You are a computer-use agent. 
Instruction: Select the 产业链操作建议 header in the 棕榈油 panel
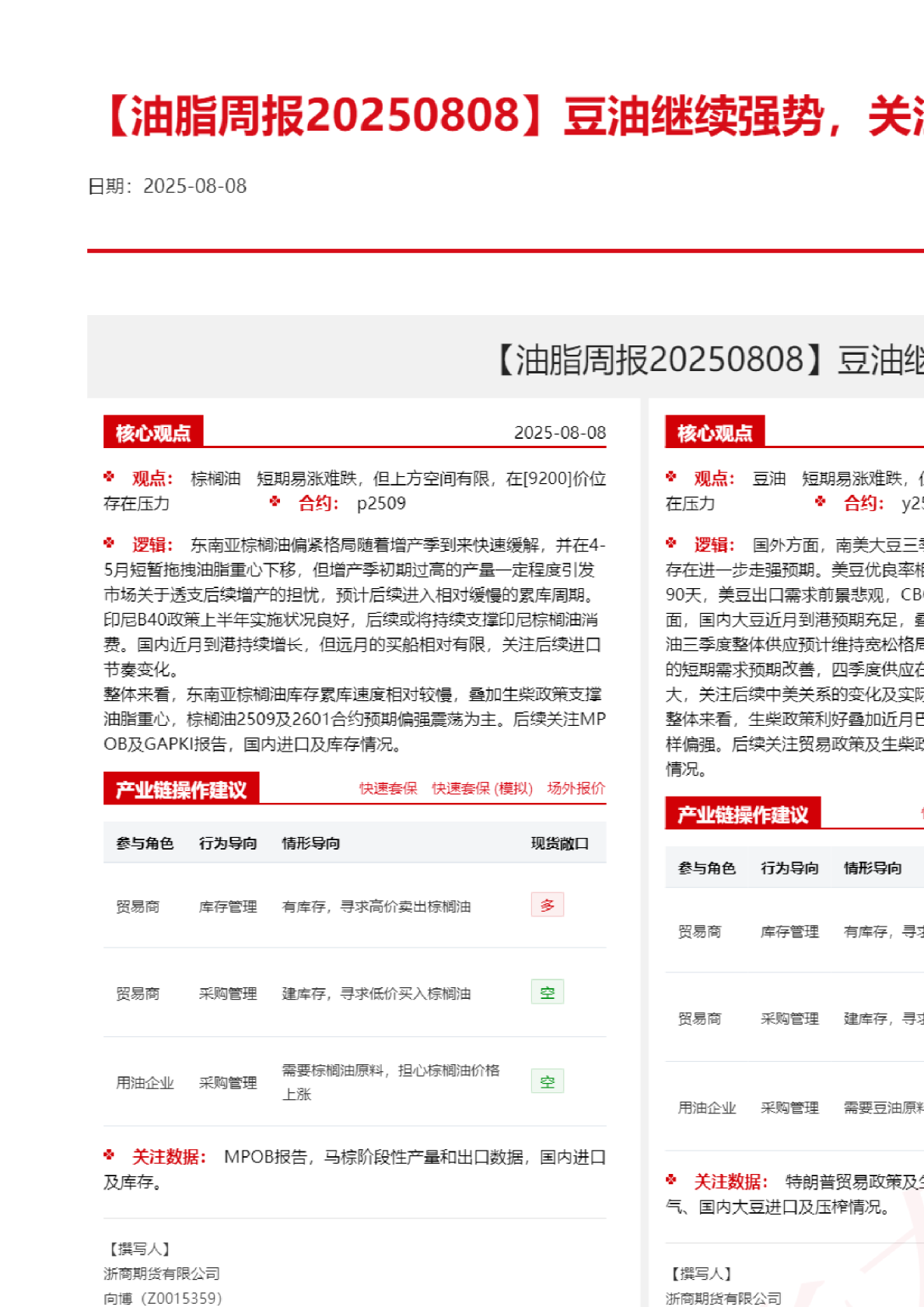point(181,790)
